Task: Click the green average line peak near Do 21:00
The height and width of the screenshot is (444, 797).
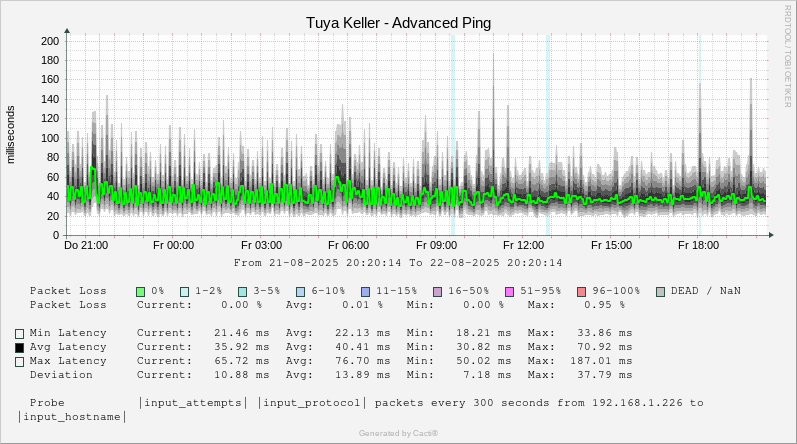Action: pos(92,168)
